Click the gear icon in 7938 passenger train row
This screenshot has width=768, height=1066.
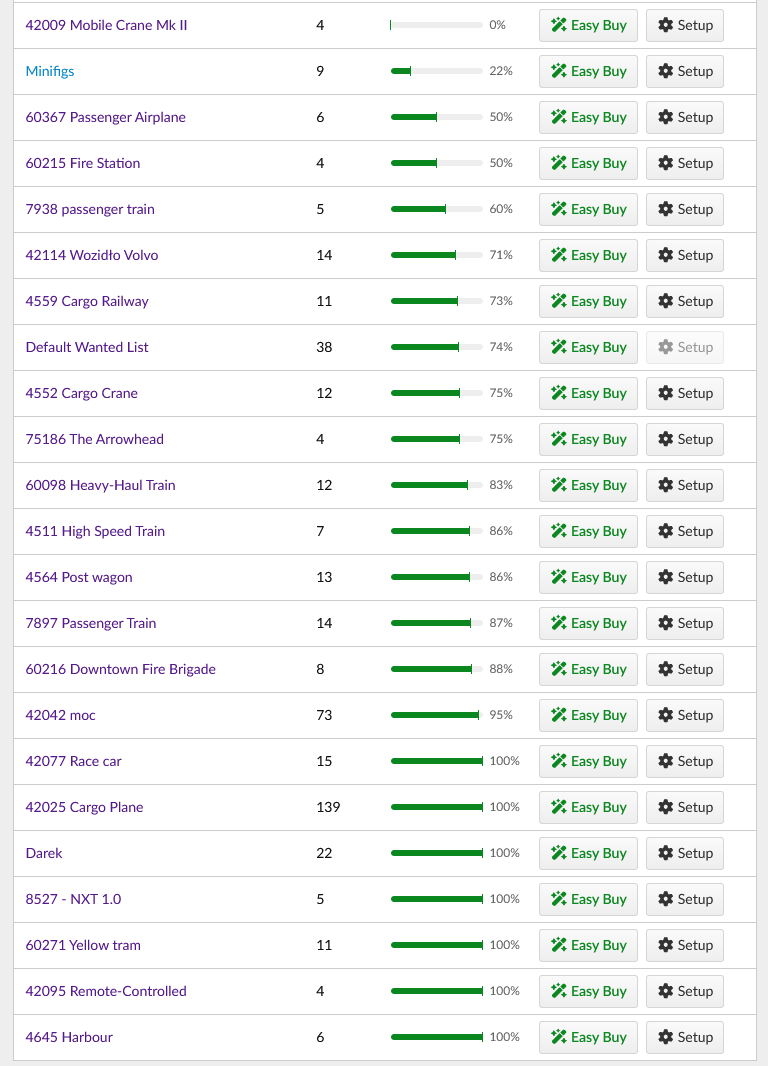pyautogui.click(x=666, y=209)
